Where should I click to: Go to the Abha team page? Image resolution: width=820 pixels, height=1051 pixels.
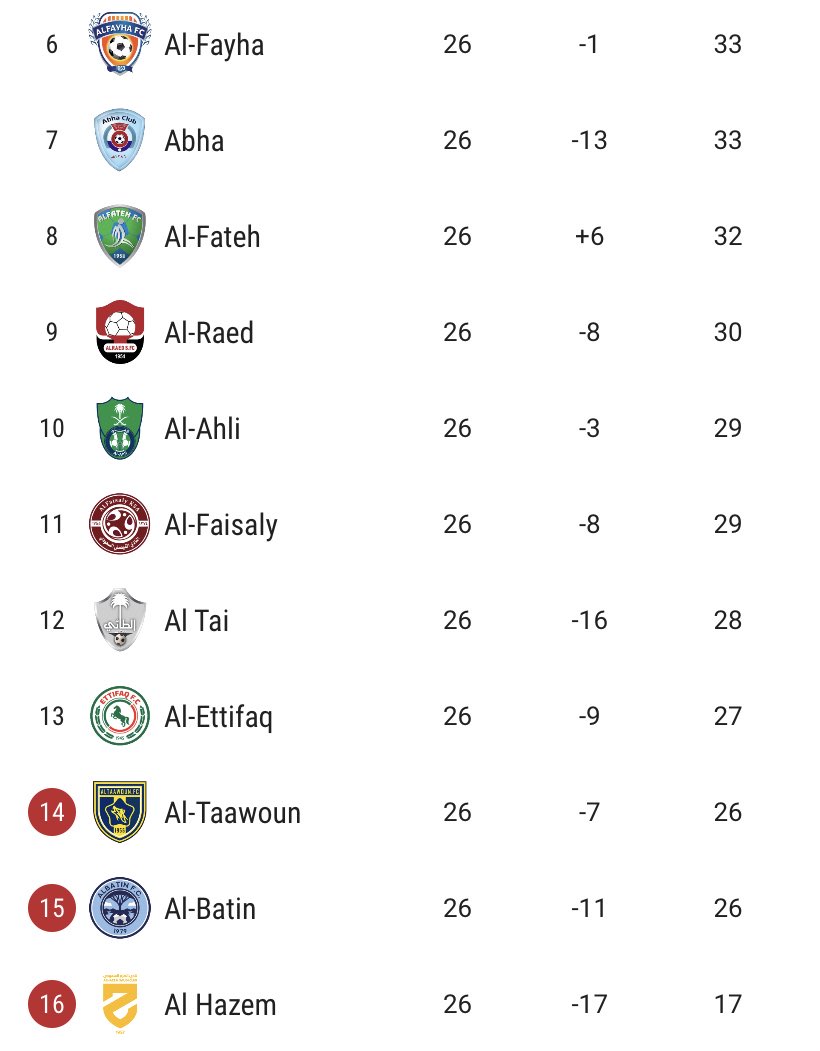[x=194, y=141]
